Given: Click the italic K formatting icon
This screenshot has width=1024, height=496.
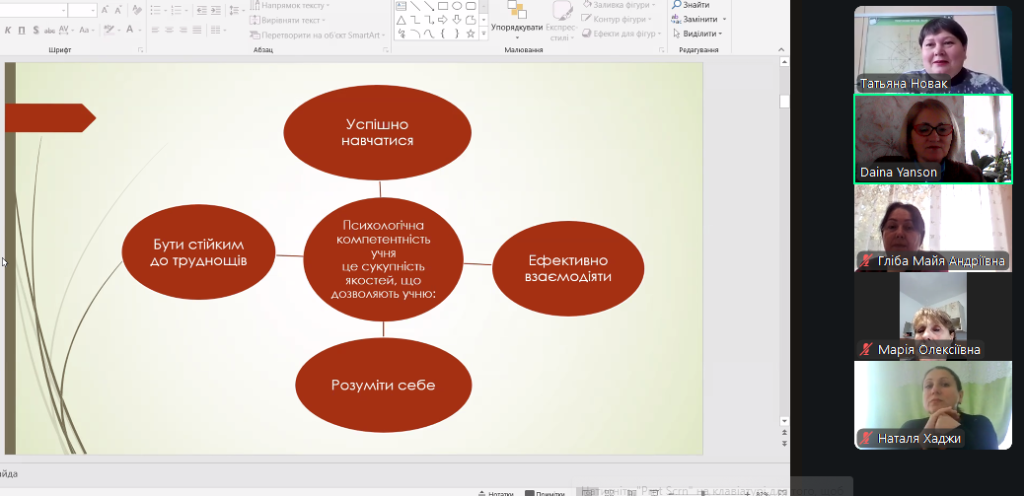Looking at the screenshot, I should coord(6,30).
